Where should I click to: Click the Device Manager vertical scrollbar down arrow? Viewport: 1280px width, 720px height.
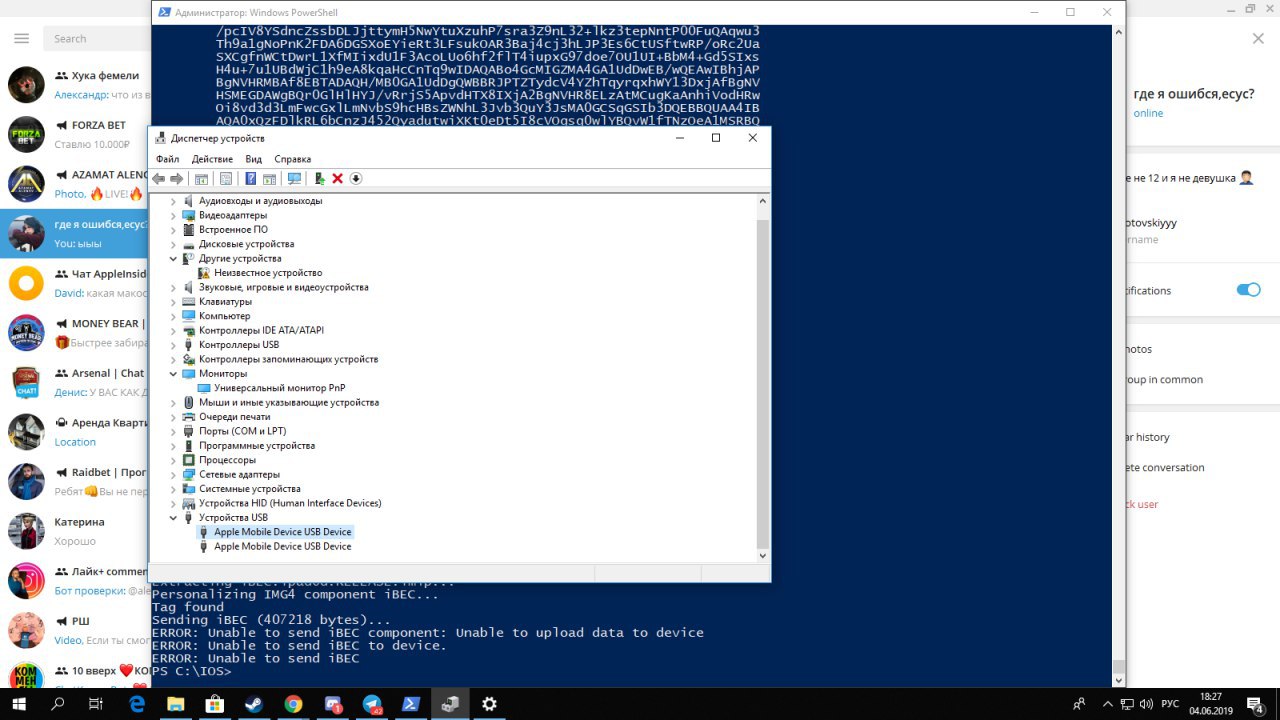[x=763, y=556]
